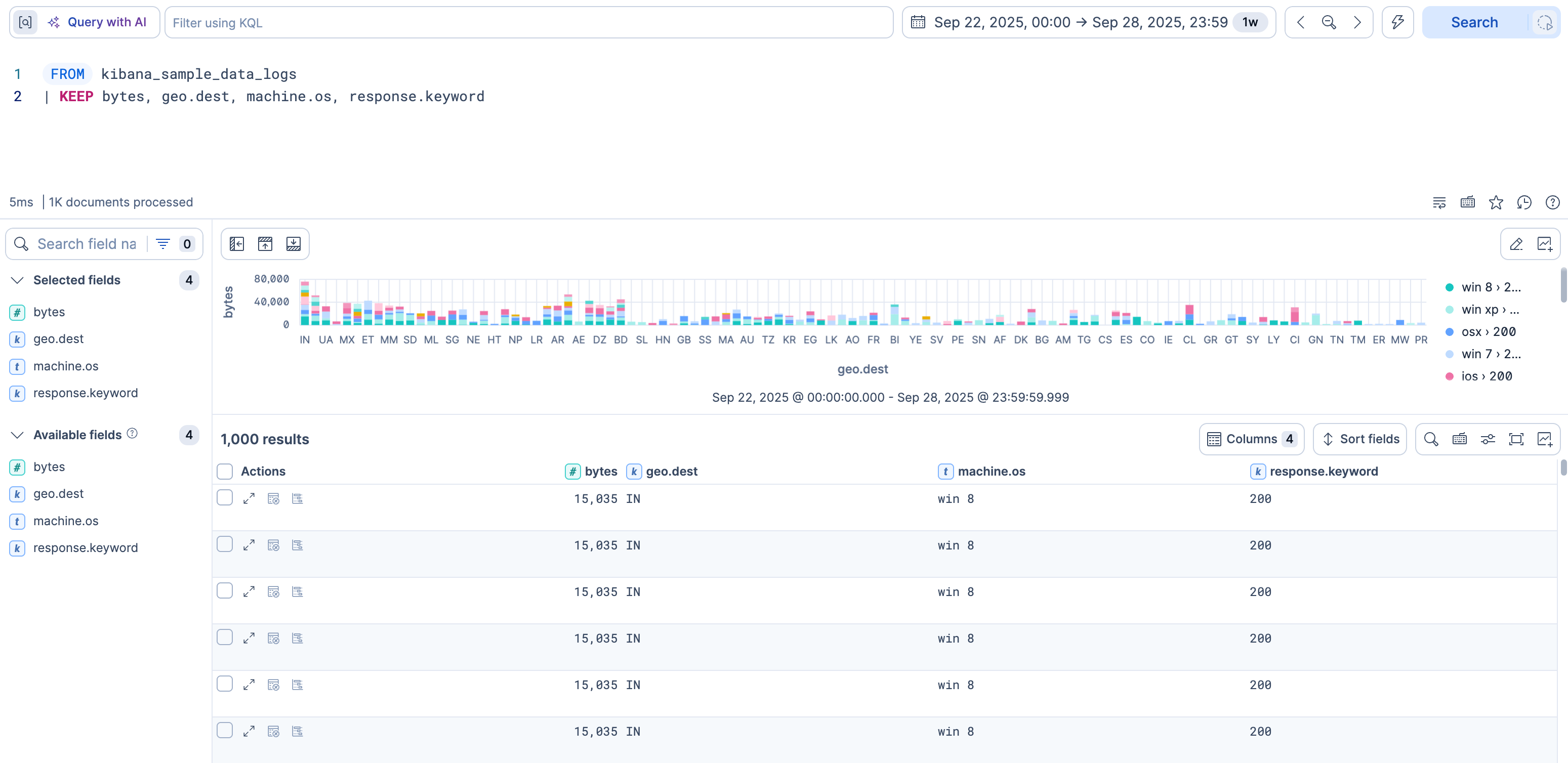The height and width of the screenshot is (763, 1568).
Task: Toggle win 8 legend color swatch
Action: point(1449,287)
